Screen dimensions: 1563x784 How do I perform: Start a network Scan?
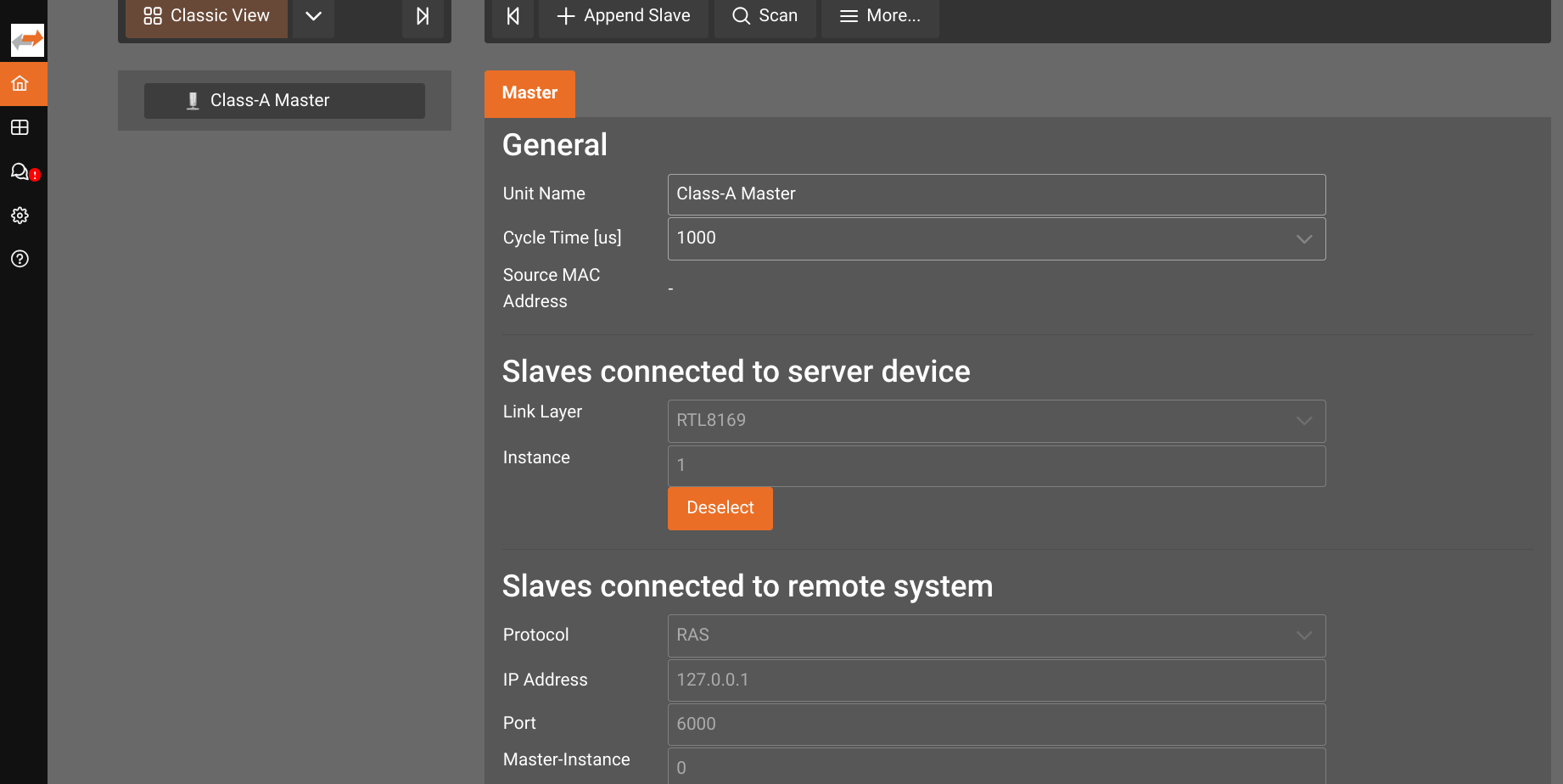[765, 15]
